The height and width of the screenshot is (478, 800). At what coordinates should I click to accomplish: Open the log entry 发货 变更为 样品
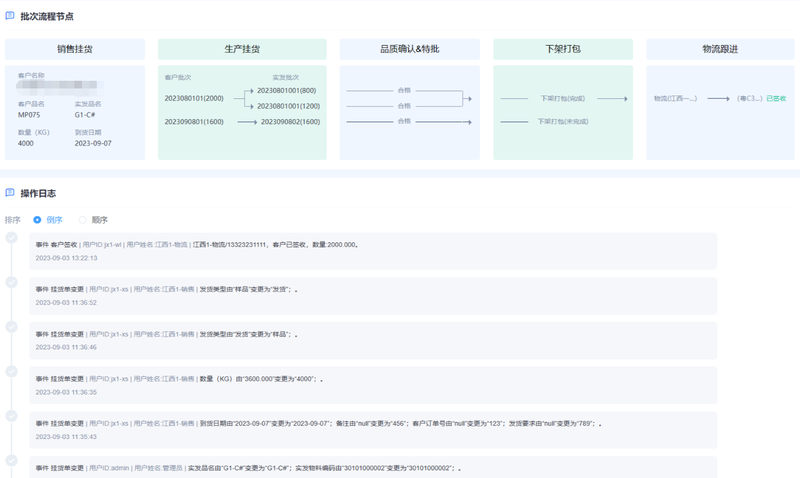pyautogui.click(x=373, y=340)
